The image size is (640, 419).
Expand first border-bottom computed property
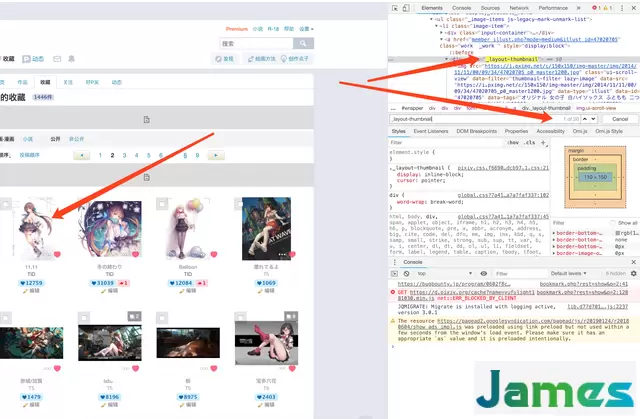point(554,233)
